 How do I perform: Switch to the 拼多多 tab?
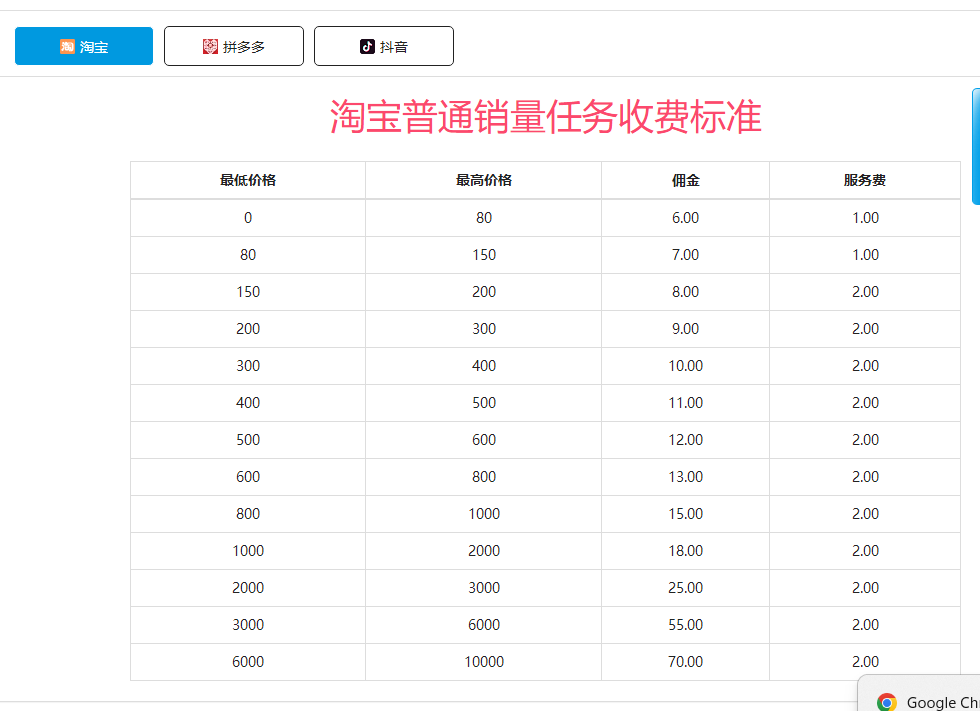coord(234,46)
